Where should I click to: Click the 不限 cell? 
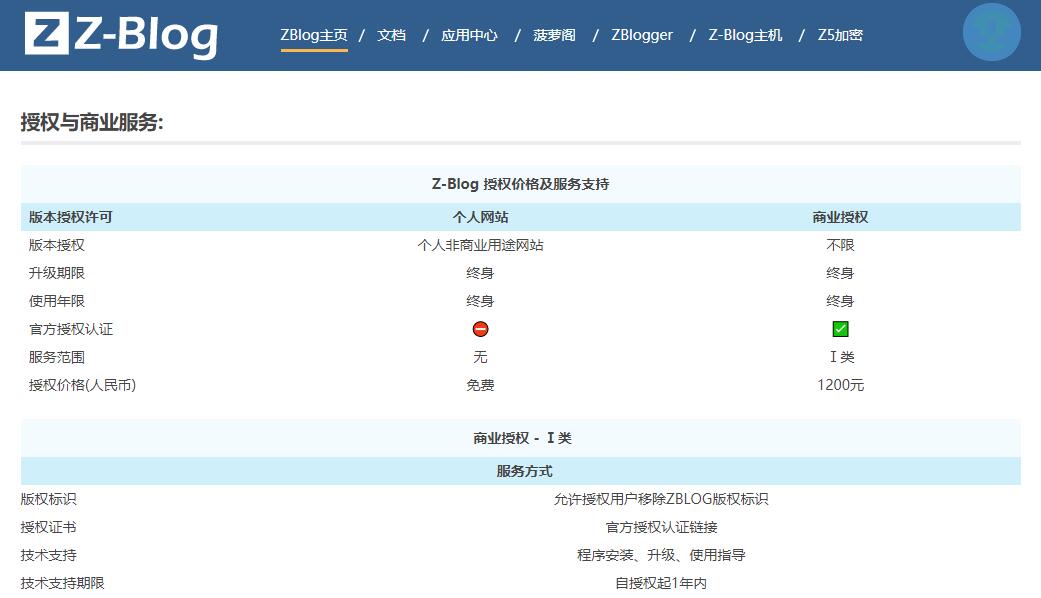(x=841, y=245)
